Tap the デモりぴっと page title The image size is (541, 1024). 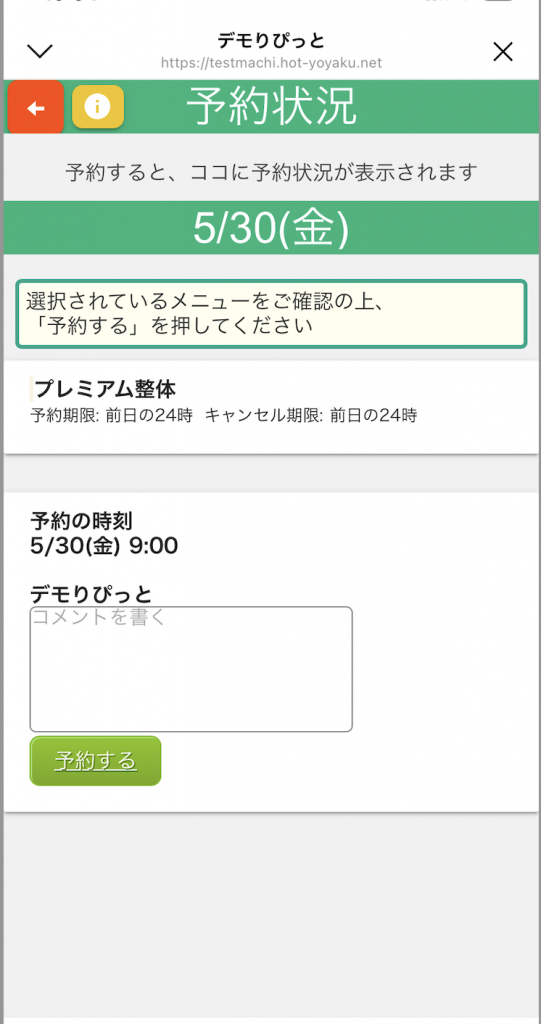(271, 40)
